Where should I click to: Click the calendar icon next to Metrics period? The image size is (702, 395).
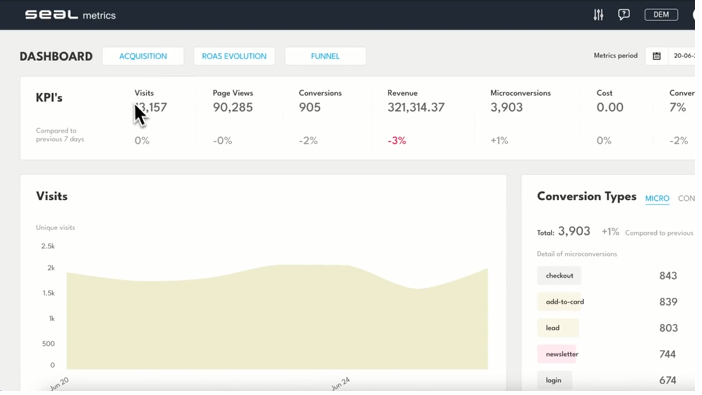coord(656,56)
